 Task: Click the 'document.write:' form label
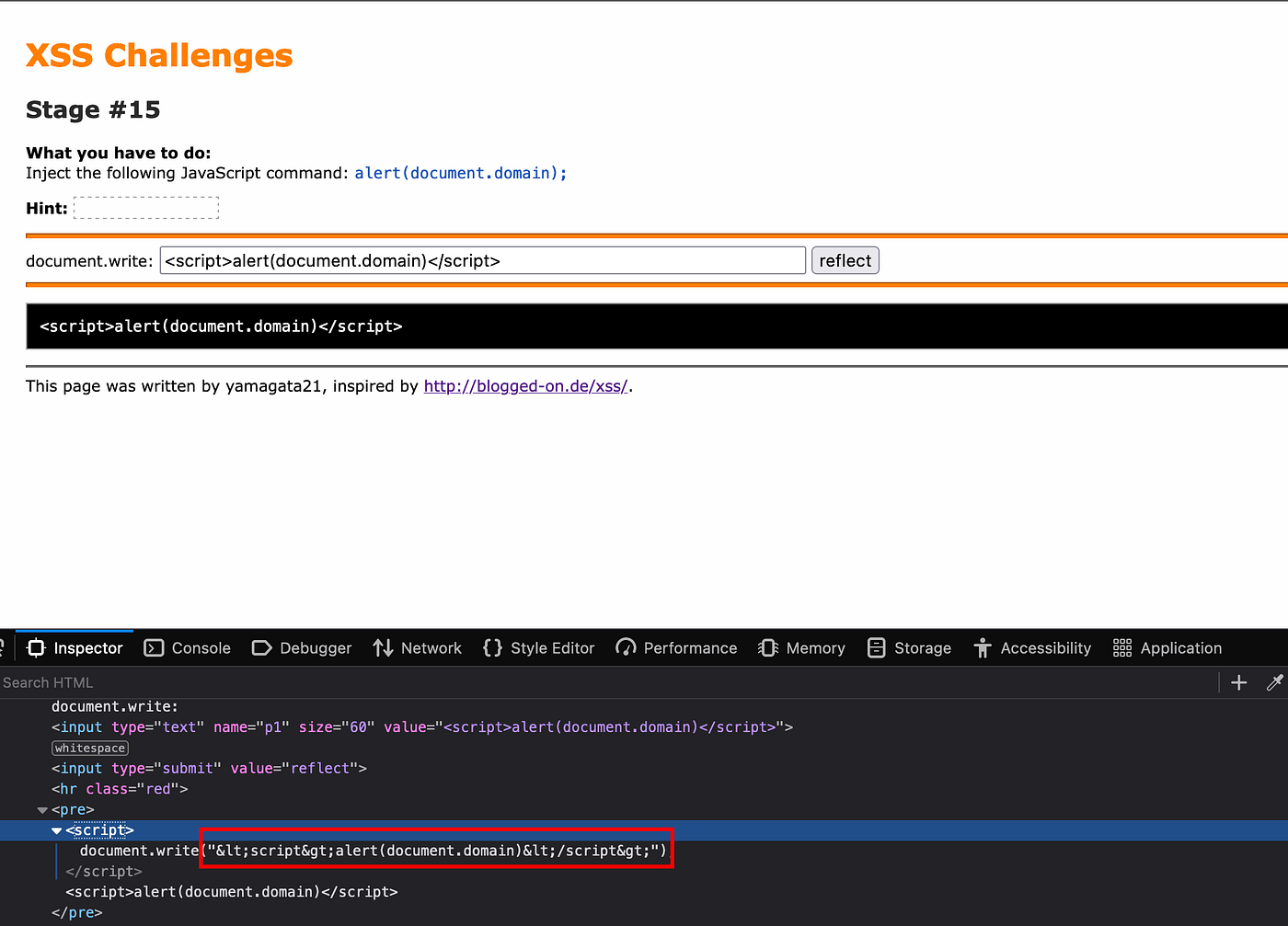click(x=89, y=261)
